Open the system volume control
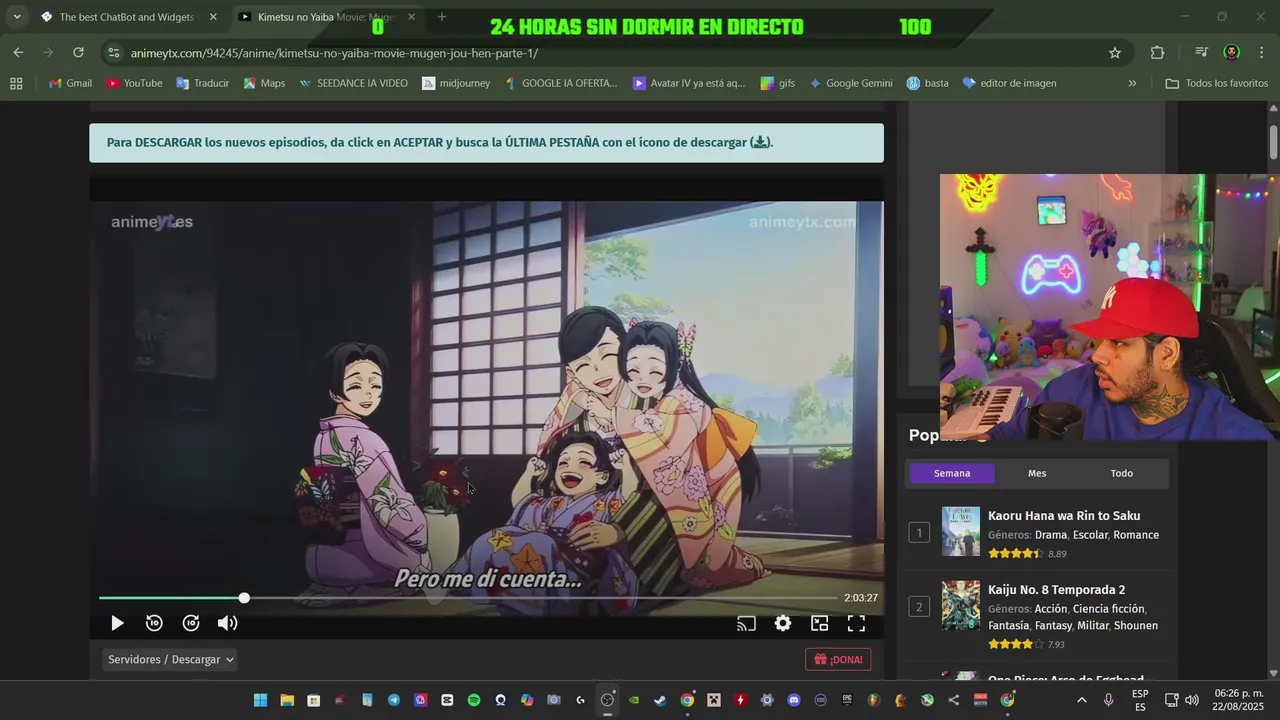The width and height of the screenshot is (1280, 720). (x=1191, y=700)
